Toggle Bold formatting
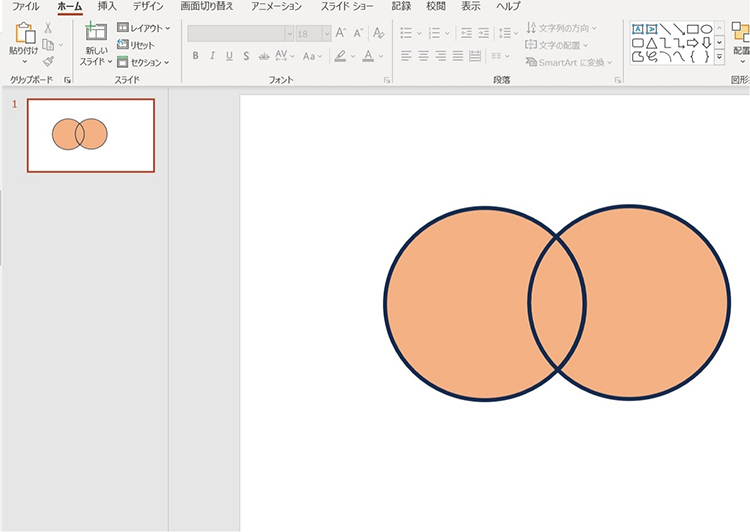This screenshot has width=750, height=532. (195, 56)
